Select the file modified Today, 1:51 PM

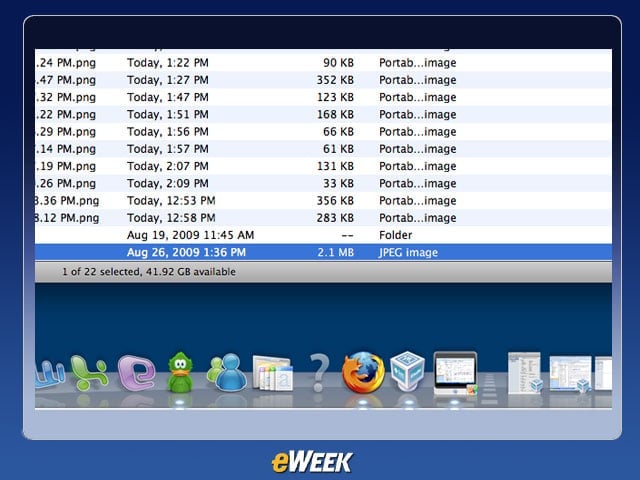[323, 114]
